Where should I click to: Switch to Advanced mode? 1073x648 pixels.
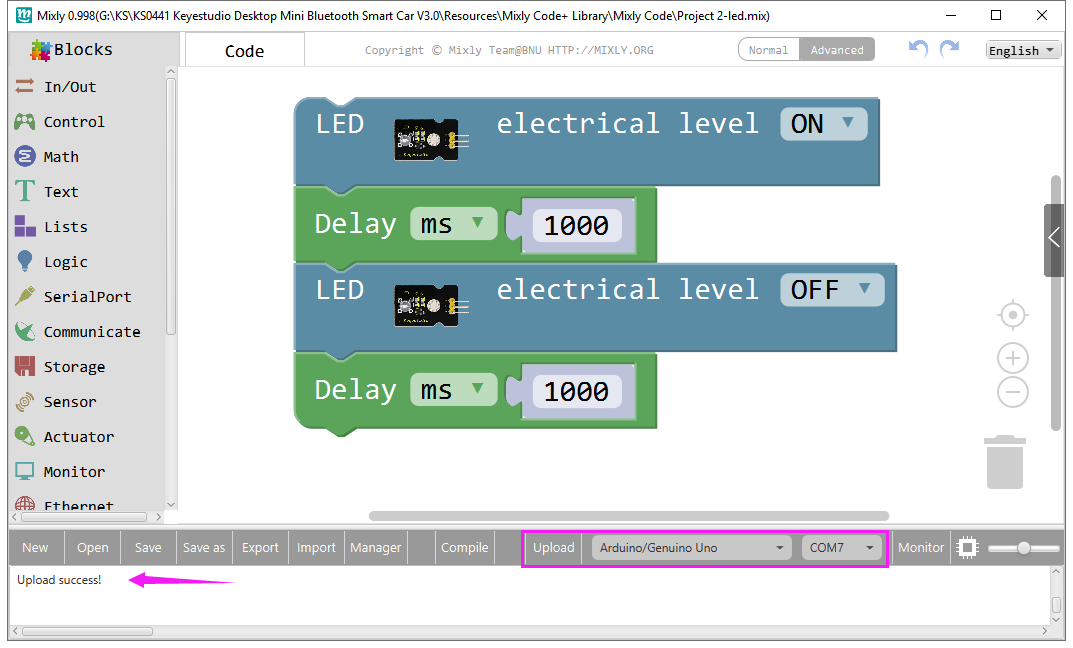837,50
